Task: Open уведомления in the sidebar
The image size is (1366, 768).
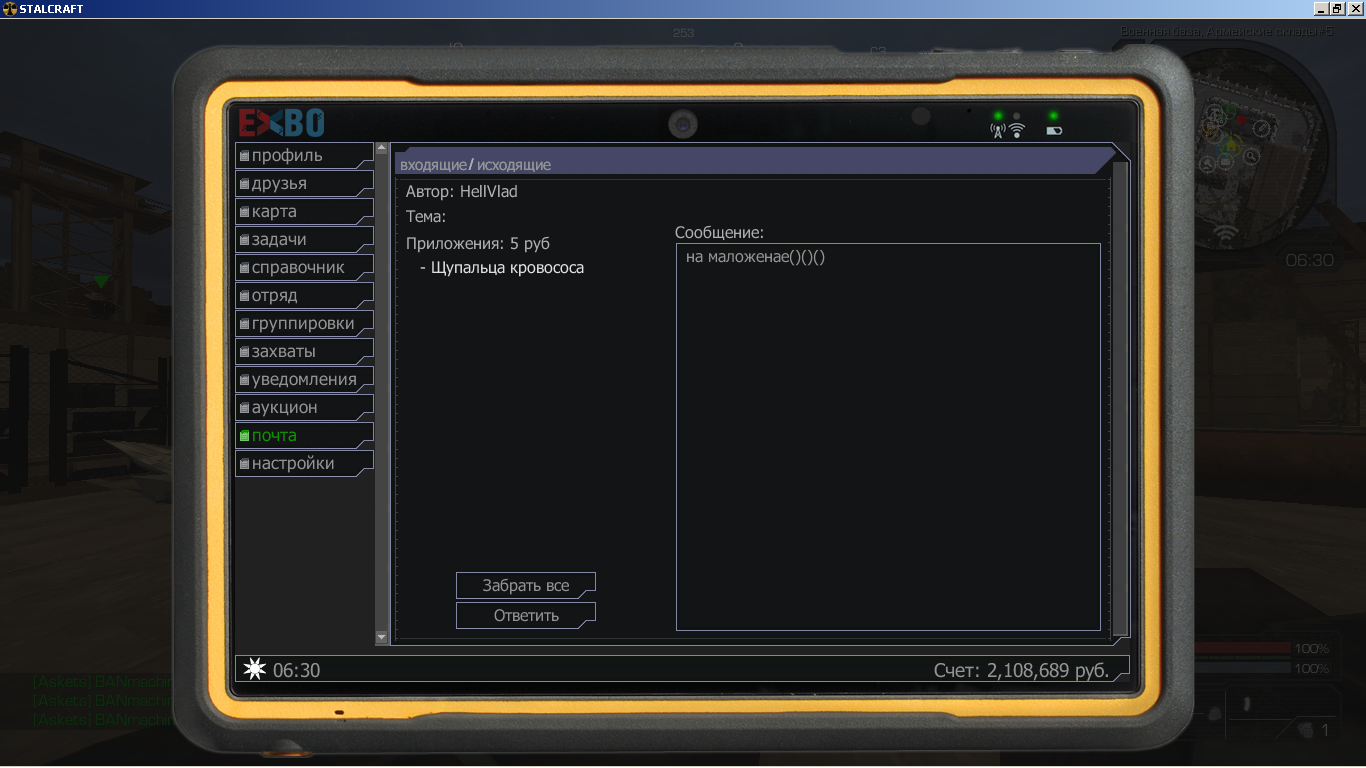Action: coord(304,380)
